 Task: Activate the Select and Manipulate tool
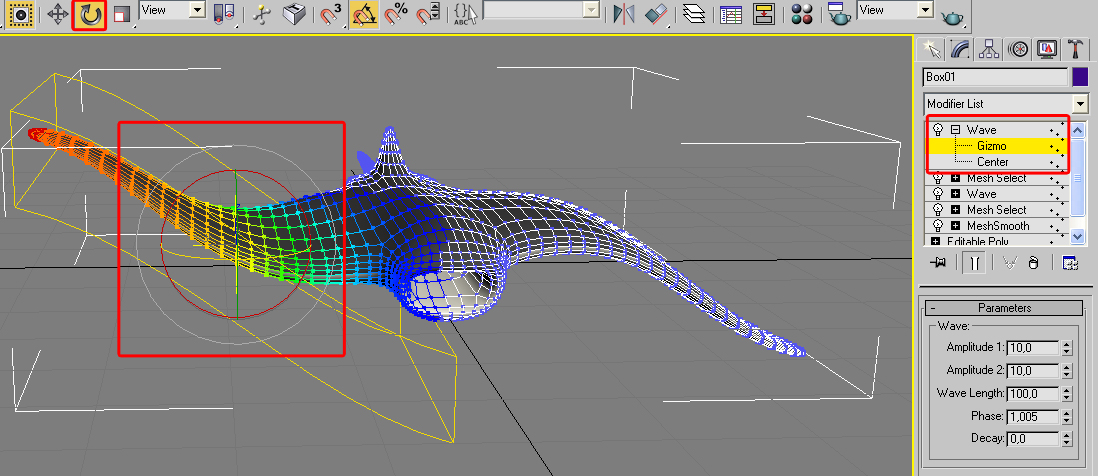point(262,15)
